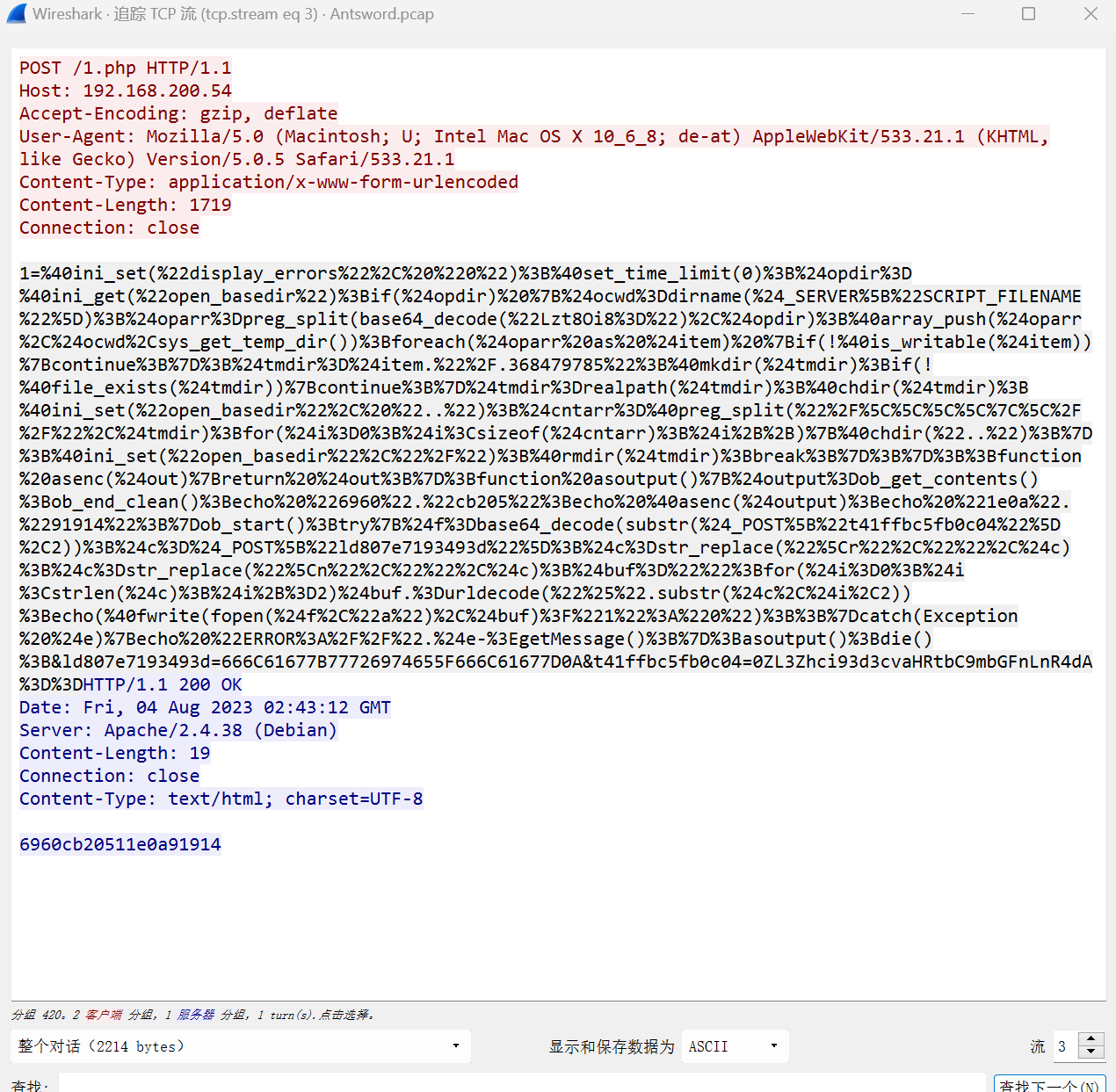This screenshot has height=1092, width=1116.
Task: Click the 'Server: Apache/2.4.38 (Debian)' line
Action: coord(178,730)
